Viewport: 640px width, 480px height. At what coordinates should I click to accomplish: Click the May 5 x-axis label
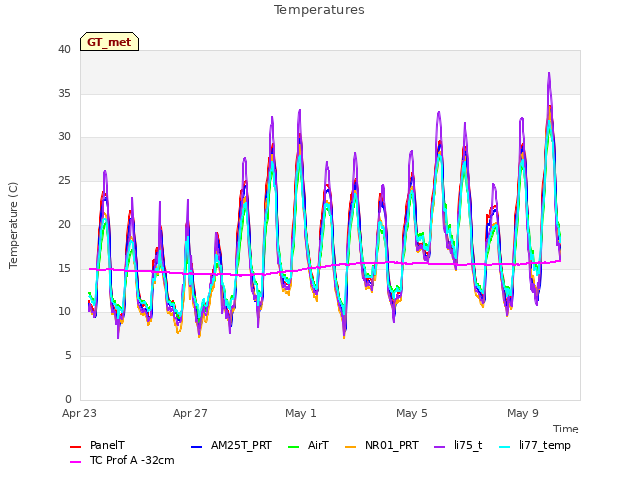pos(412,413)
